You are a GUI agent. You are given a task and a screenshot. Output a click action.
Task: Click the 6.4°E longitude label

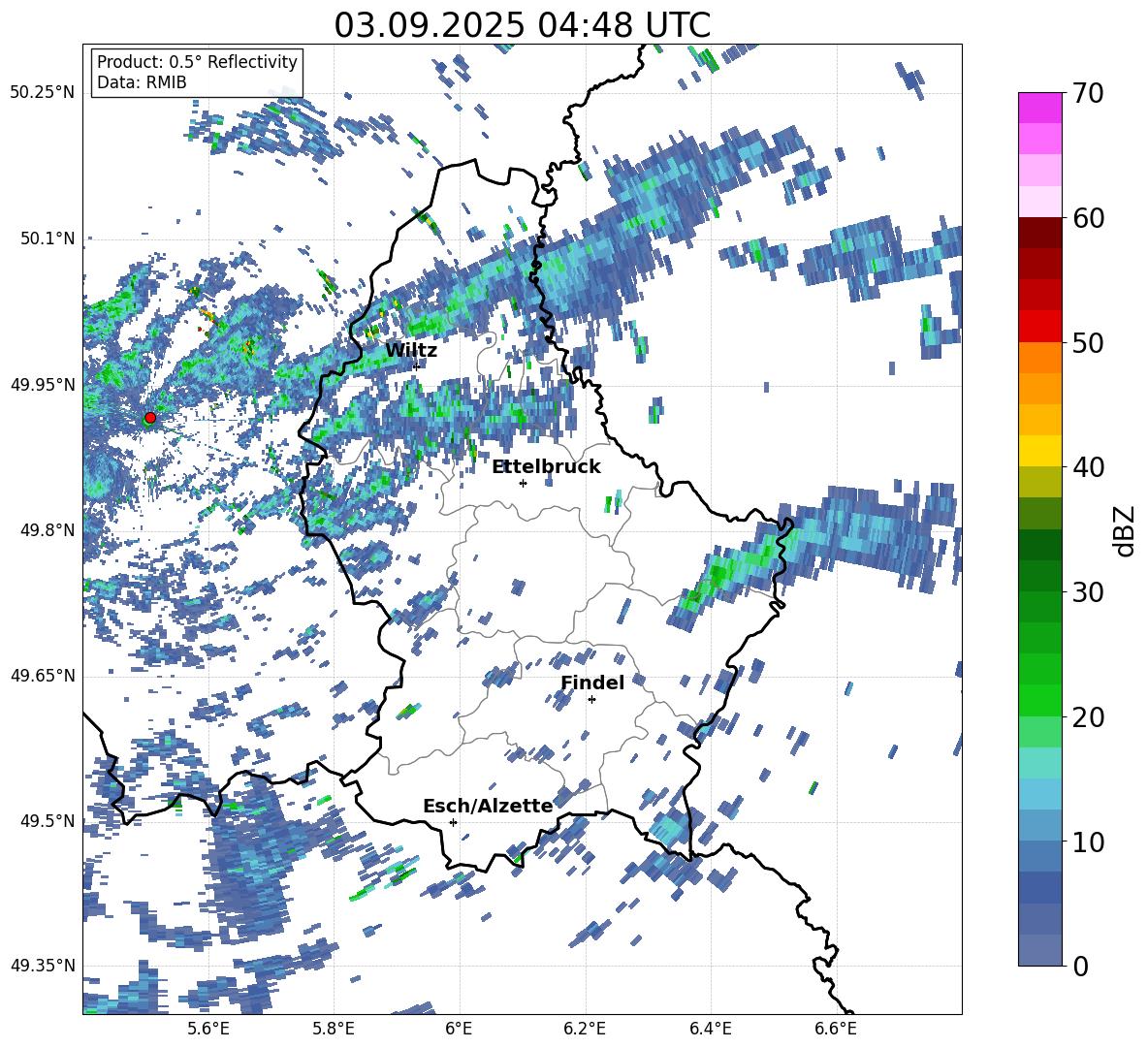[x=711, y=1029]
